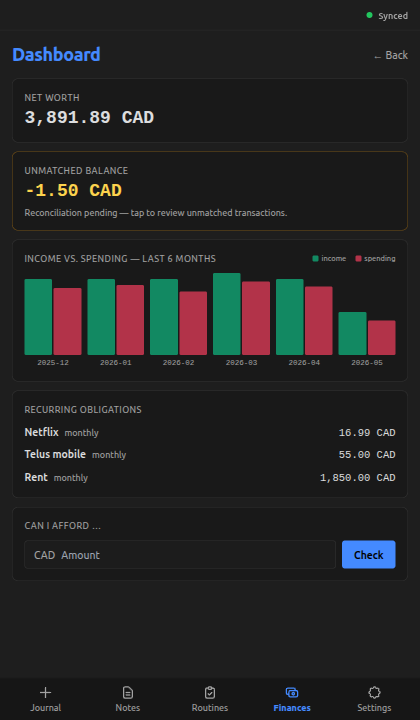The height and width of the screenshot is (720, 420).
Task: Click the -1.50 CAD unmatched value
Action: point(73,191)
